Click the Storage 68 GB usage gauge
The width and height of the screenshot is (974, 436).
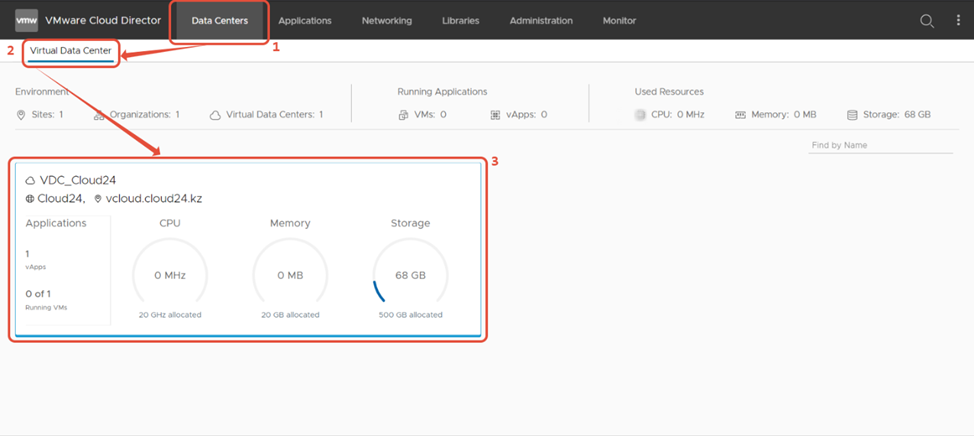pyautogui.click(x=410, y=275)
